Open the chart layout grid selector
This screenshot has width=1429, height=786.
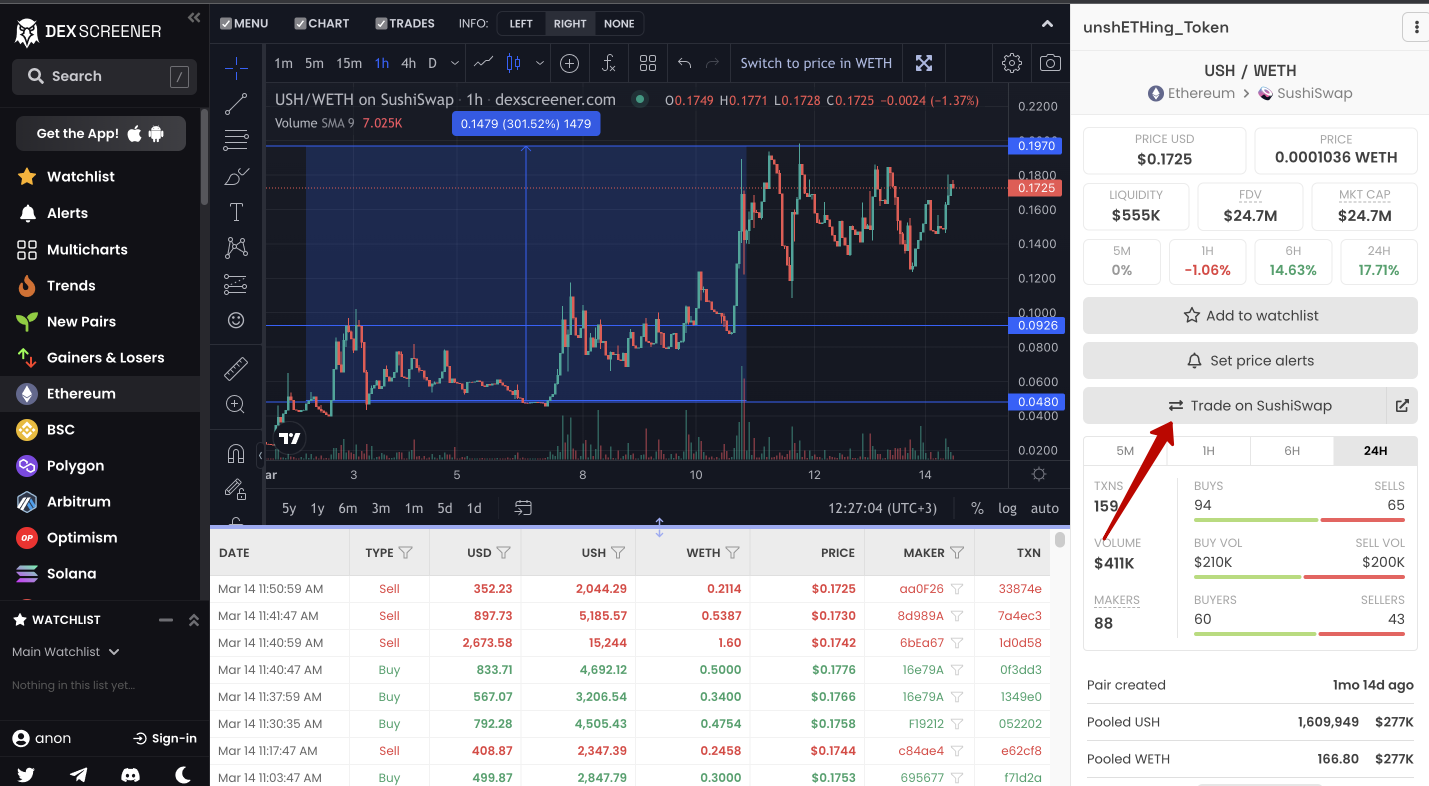coord(648,63)
